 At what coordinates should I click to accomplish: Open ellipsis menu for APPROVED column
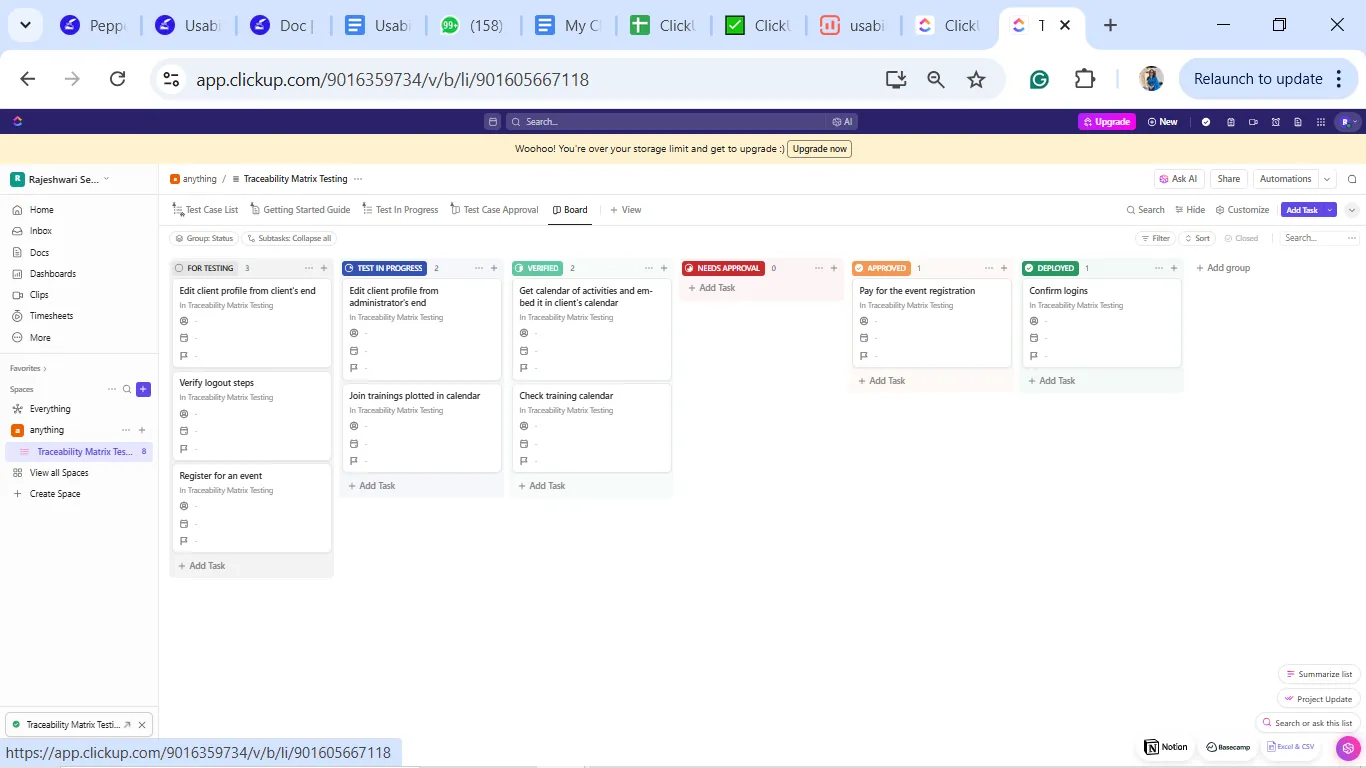(x=989, y=268)
